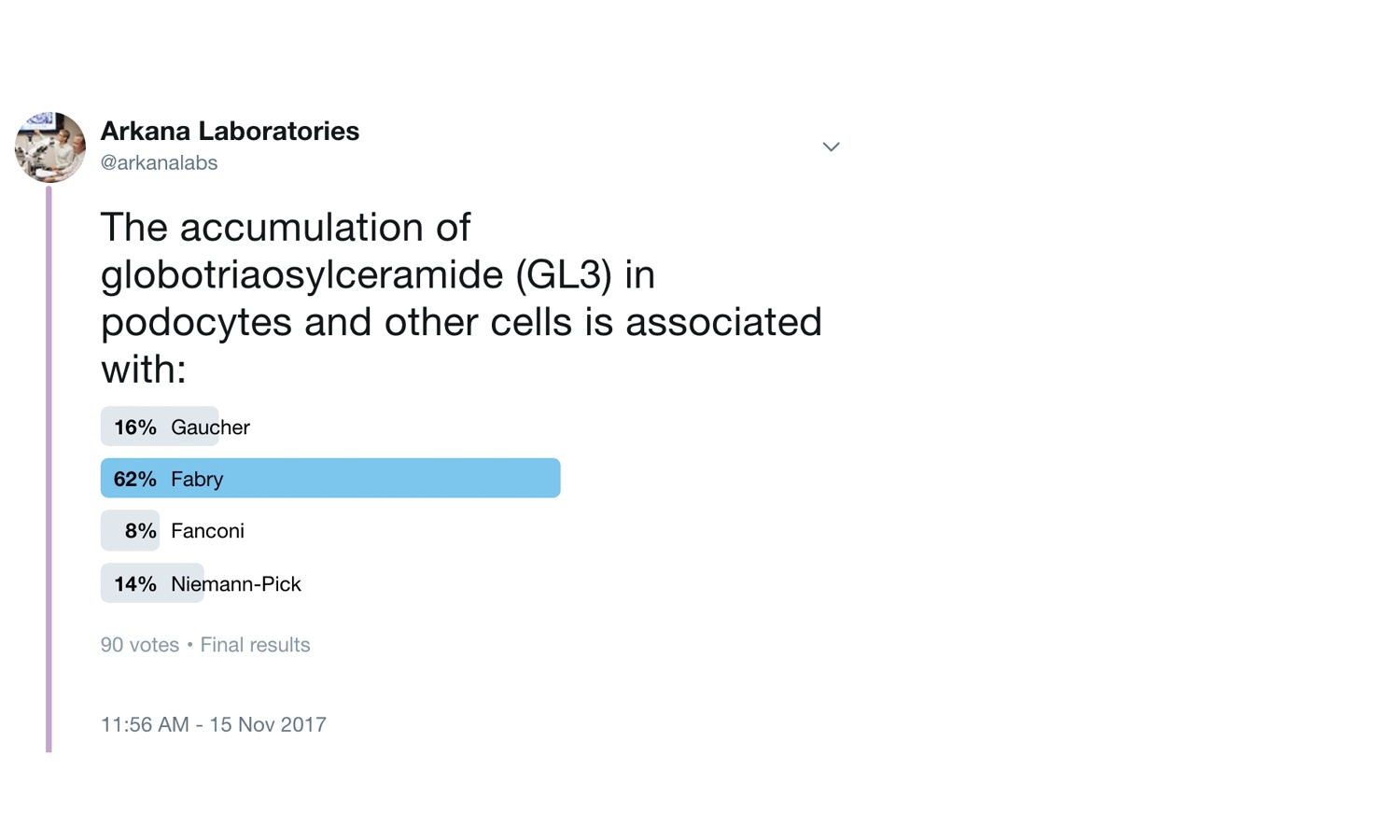Screen dimensions: 1400x840
Task: Click the 14% Niemann-Pick result bar
Action: pos(152,583)
